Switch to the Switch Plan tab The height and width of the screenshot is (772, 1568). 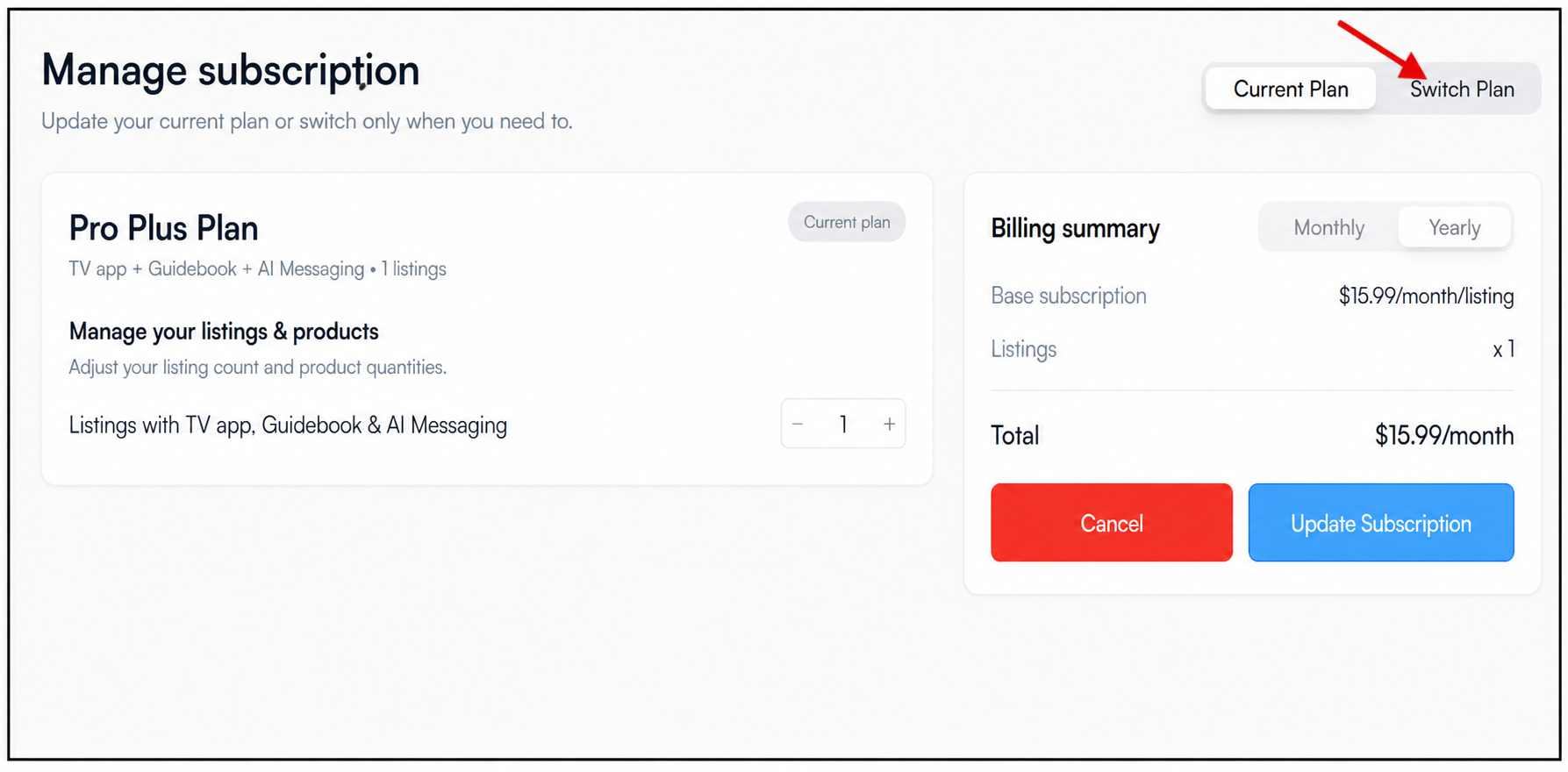pyautogui.click(x=1462, y=89)
